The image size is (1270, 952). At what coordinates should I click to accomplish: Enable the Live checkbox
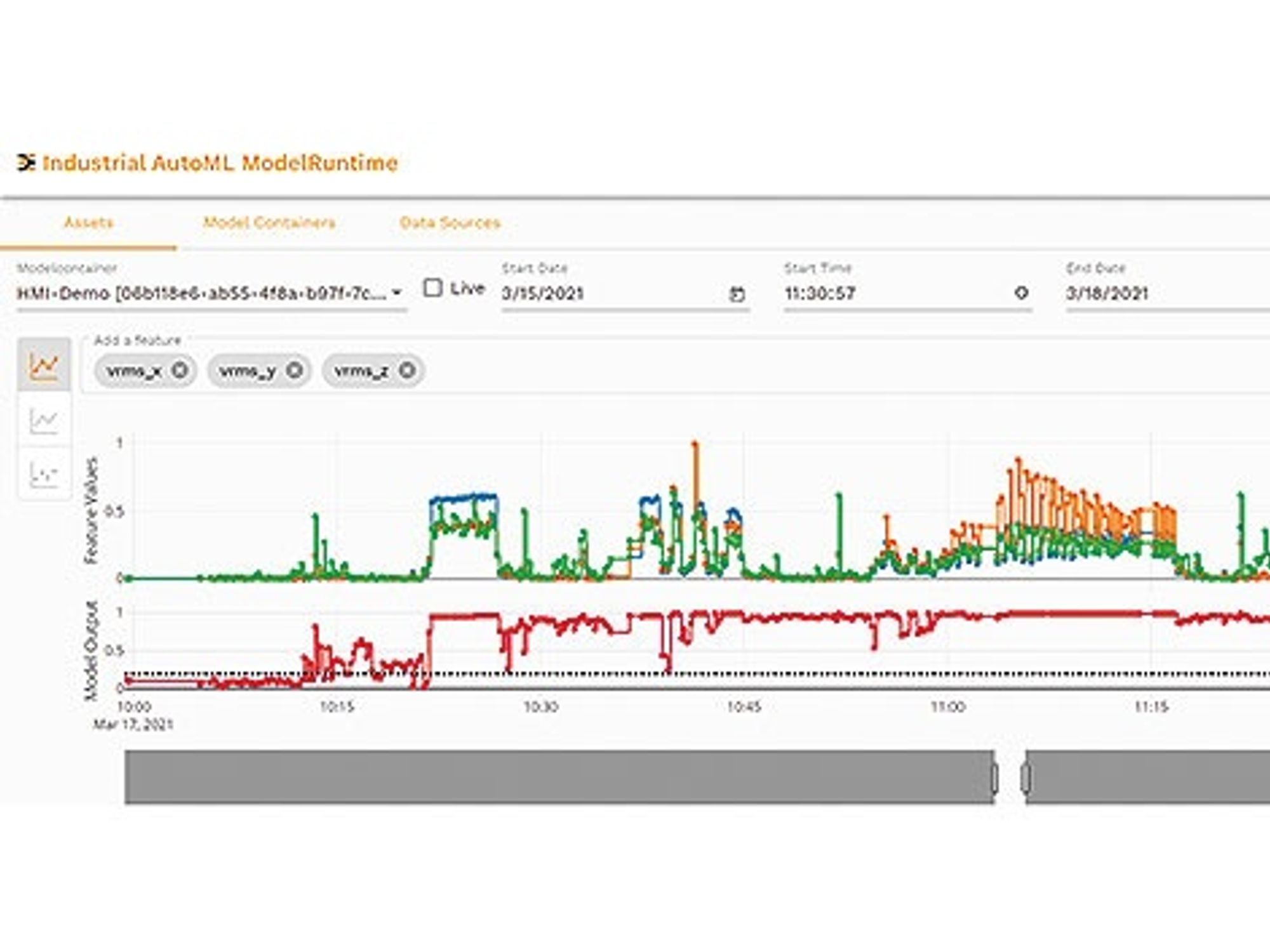[x=433, y=288]
